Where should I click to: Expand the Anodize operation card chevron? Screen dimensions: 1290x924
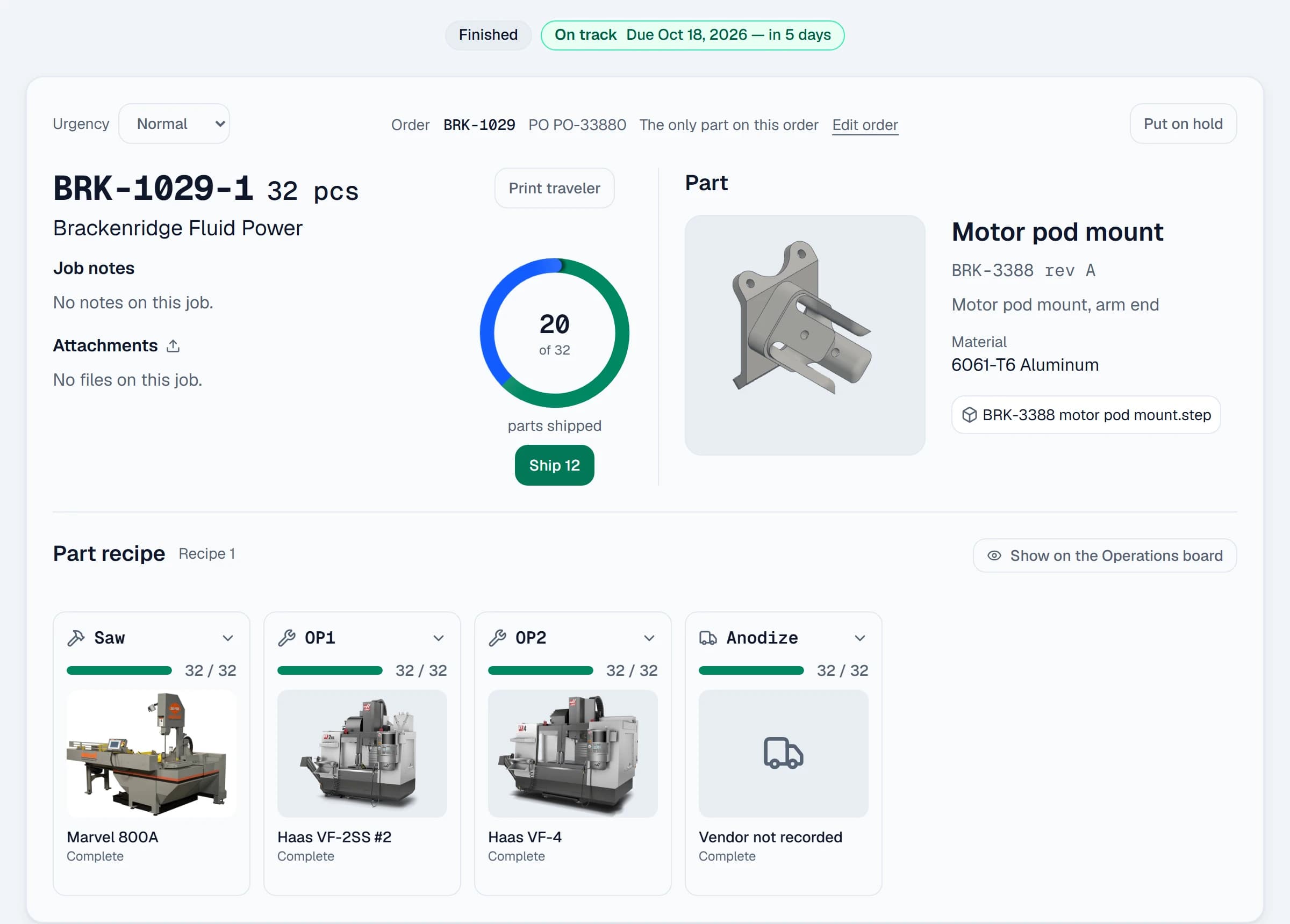[x=859, y=638]
